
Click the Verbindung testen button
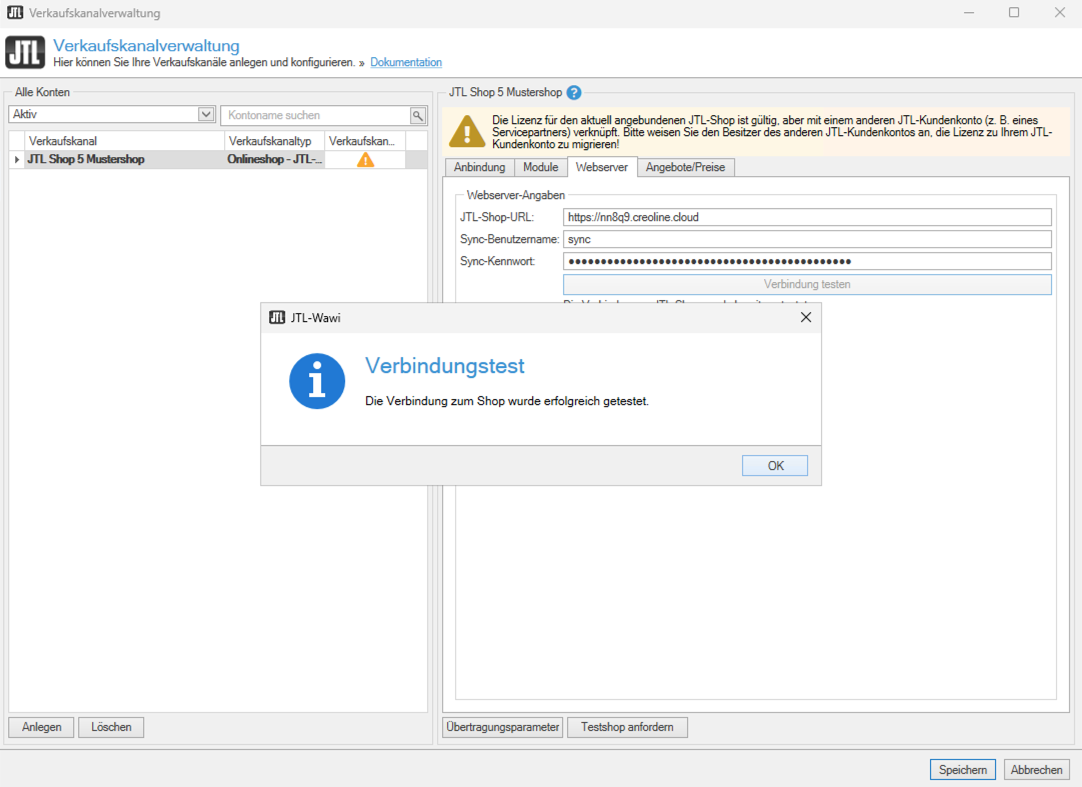807,284
